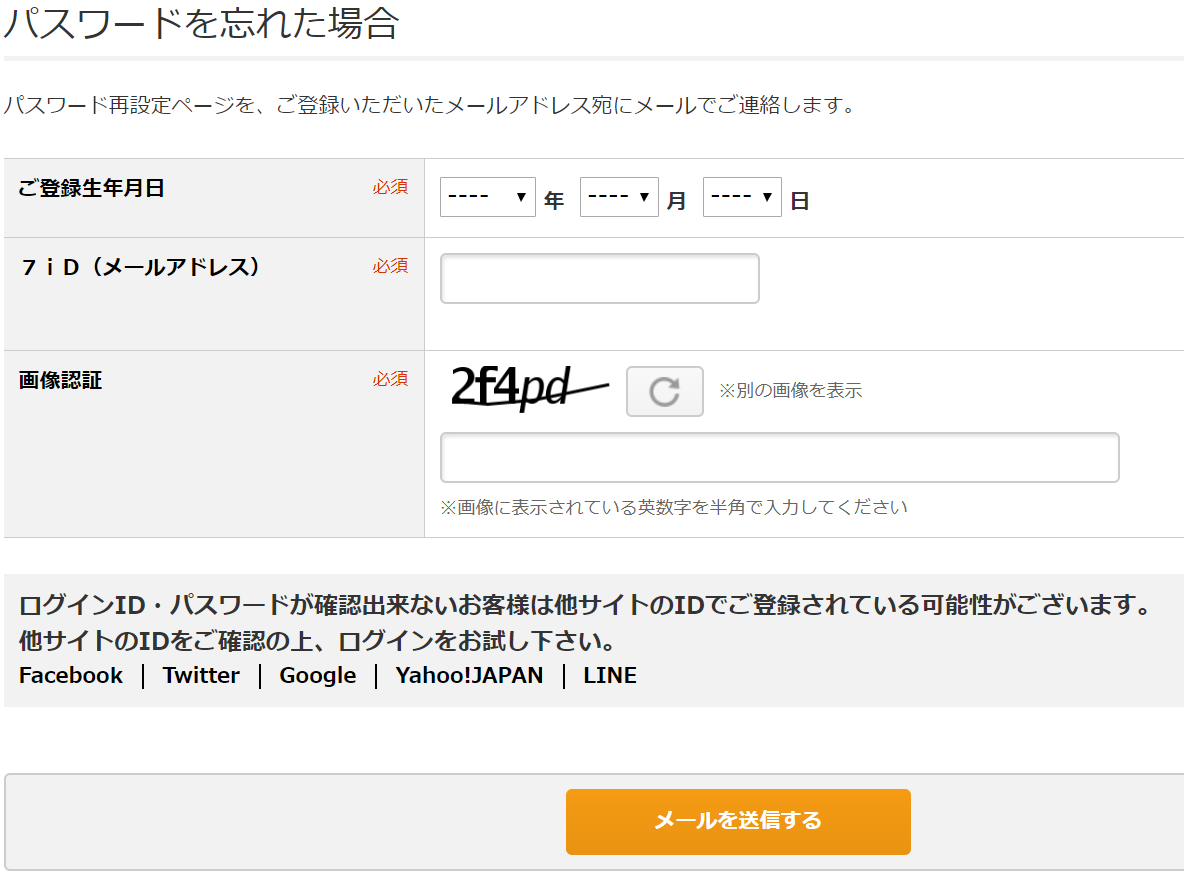Click the Yahoo!JAPAN link
This screenshot has width=1184, height=882.
click(469, 676)
